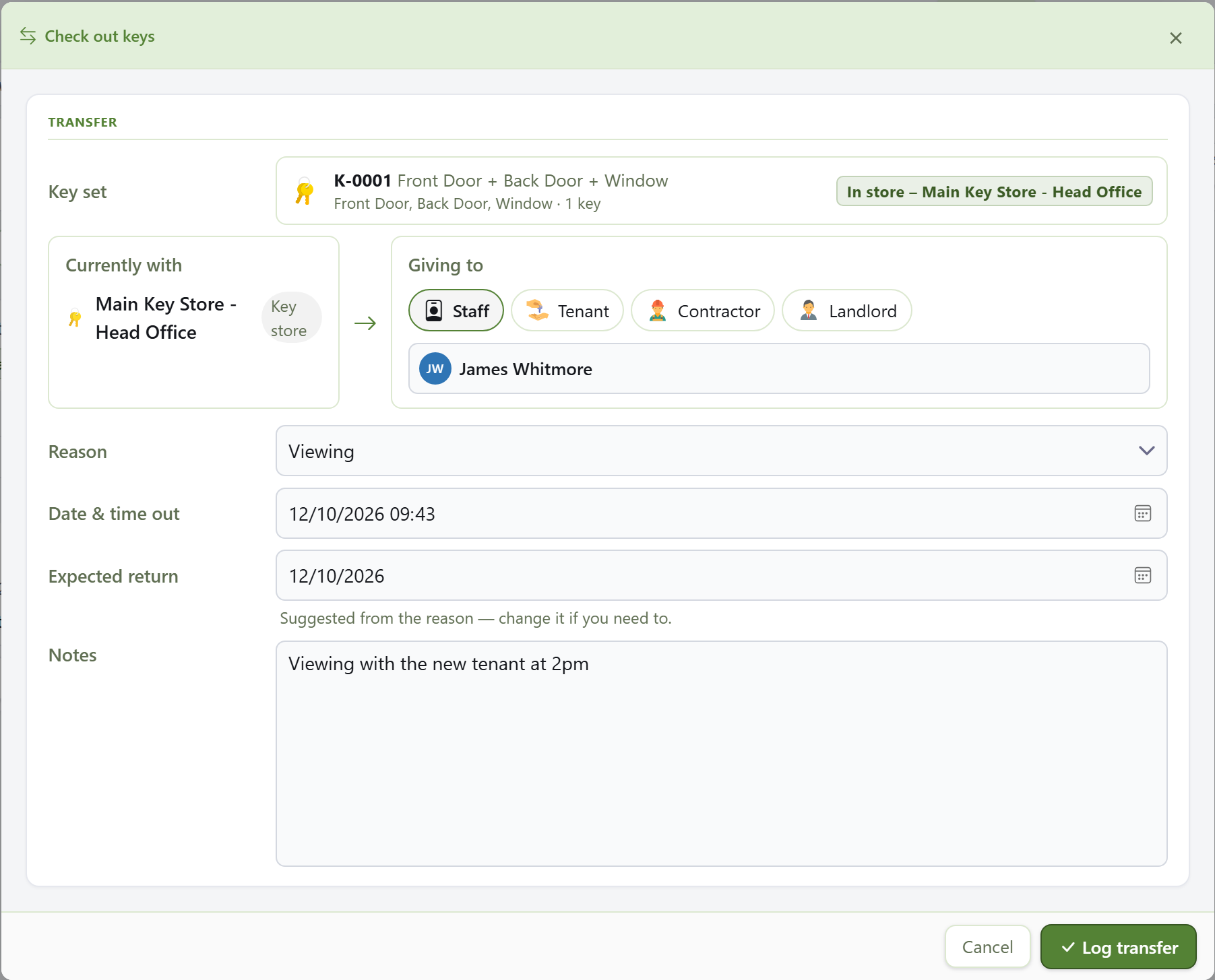
Task: Click the 'Check out keys' dialog title
Action: click(x=100, y=36)
